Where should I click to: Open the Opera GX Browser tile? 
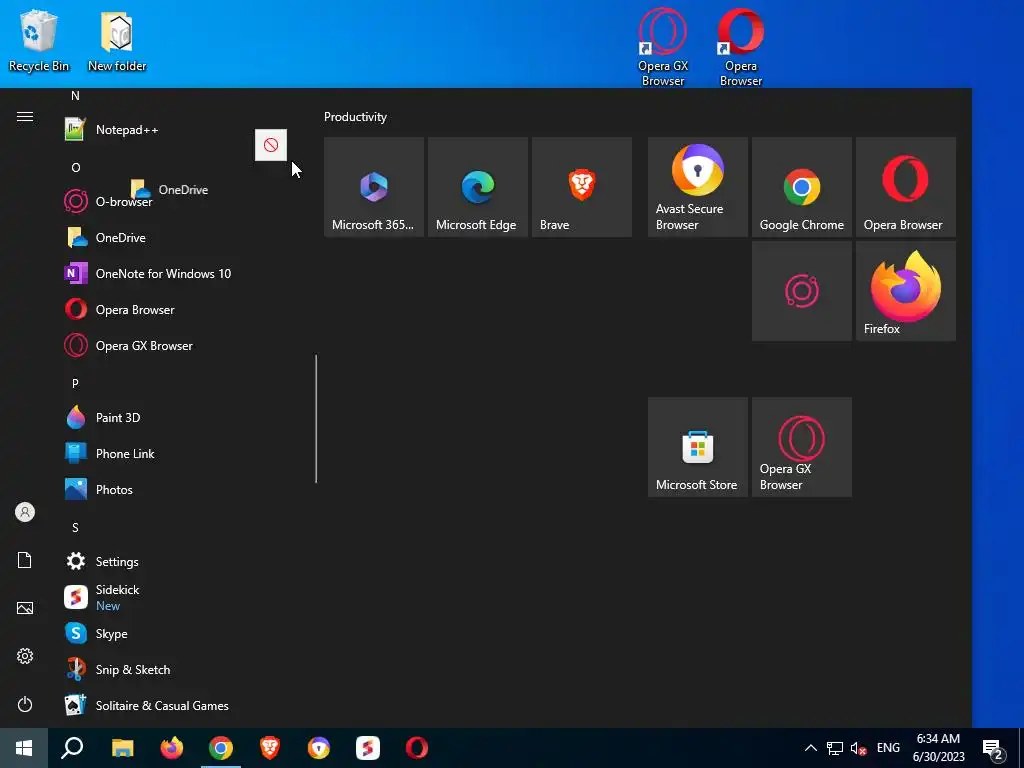801,447
